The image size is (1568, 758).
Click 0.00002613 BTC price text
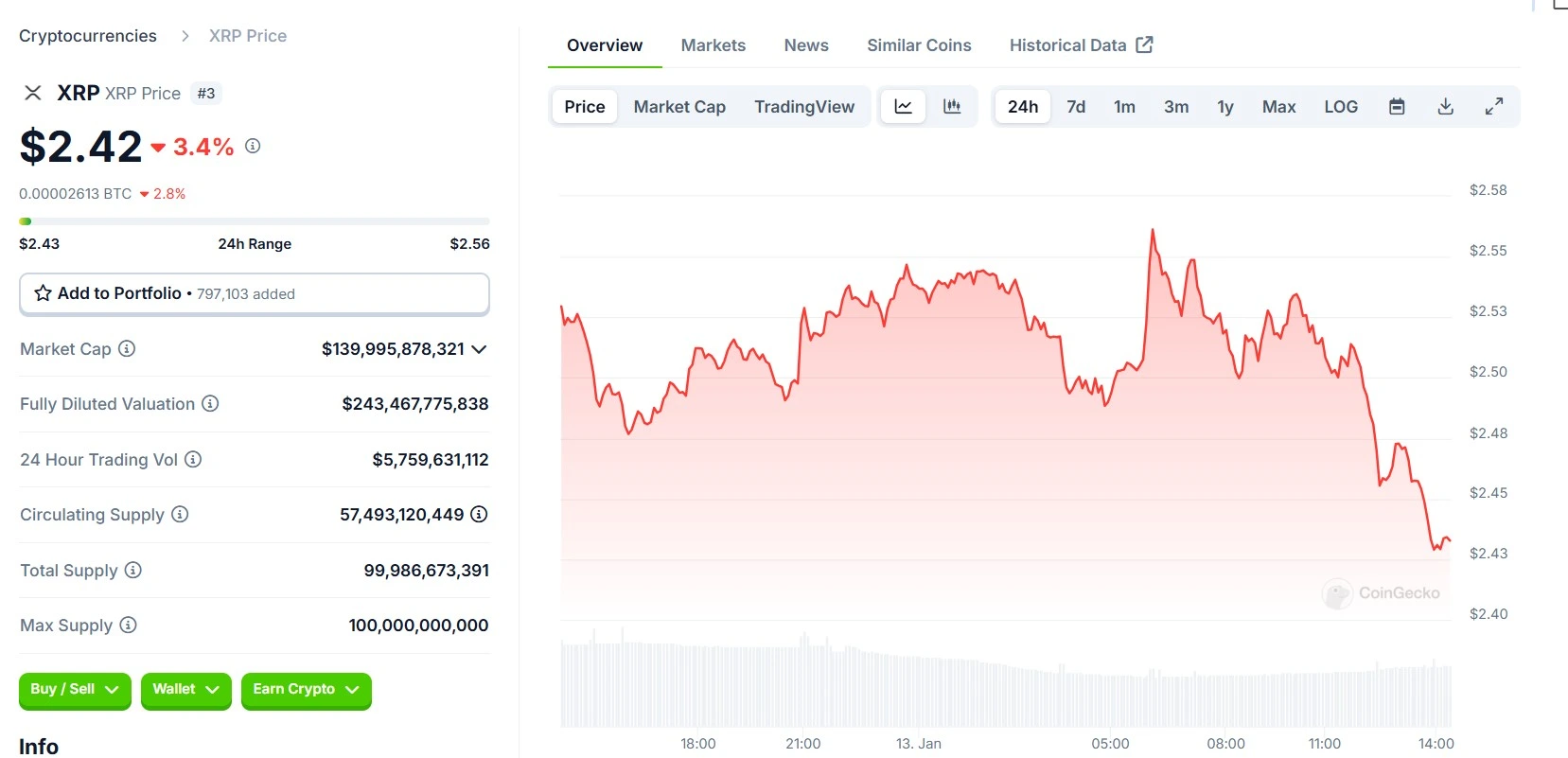pyautogui.click(x=76, y=194)
